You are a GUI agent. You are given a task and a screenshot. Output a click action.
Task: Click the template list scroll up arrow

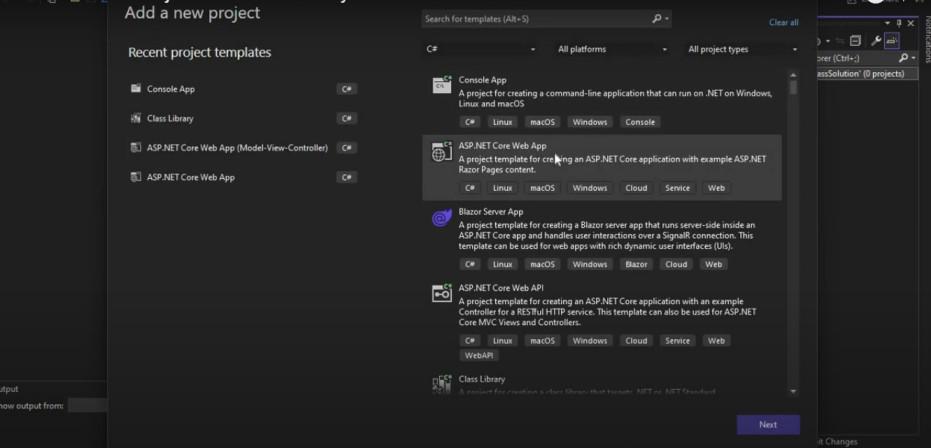point(793,75)
